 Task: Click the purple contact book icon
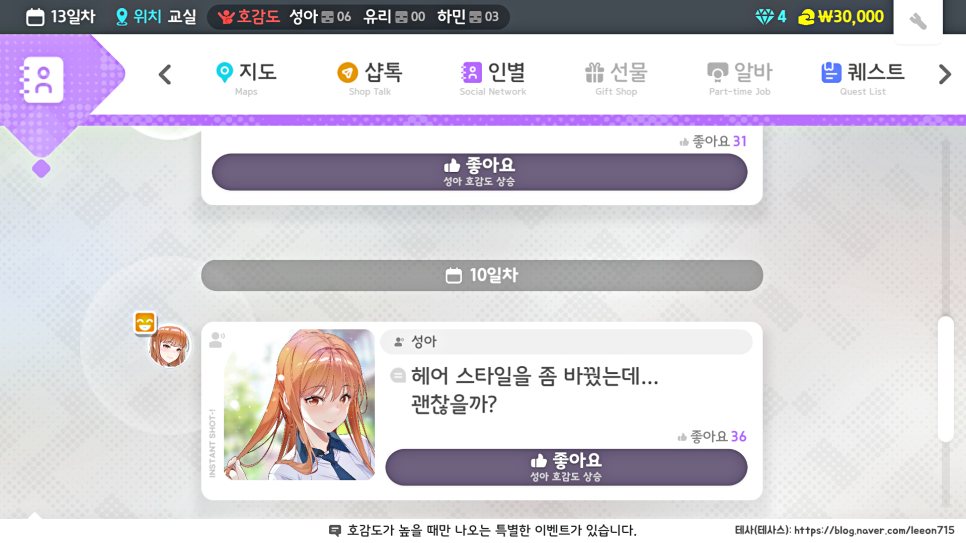pyautogui.click(x=42, y=80)
